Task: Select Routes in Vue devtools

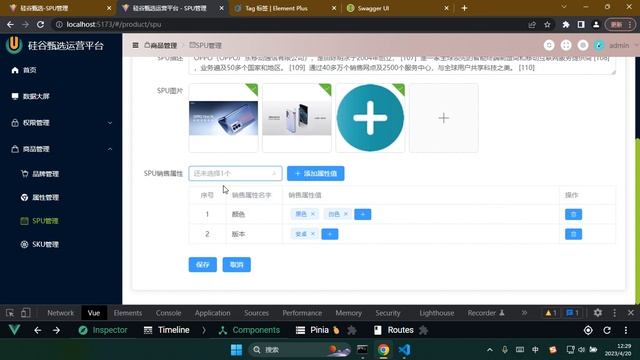Action: point(394,330)
